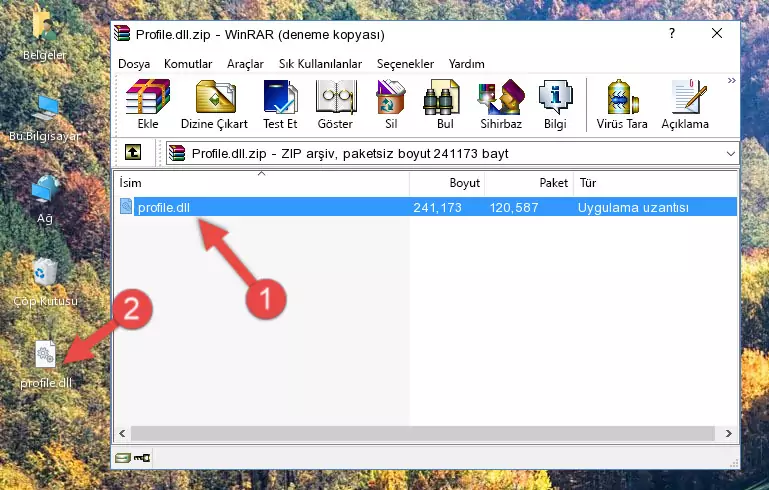Expand the toolbar overflow chevron
The width and height of the screenshot is (769, 490).
[731, 80]
